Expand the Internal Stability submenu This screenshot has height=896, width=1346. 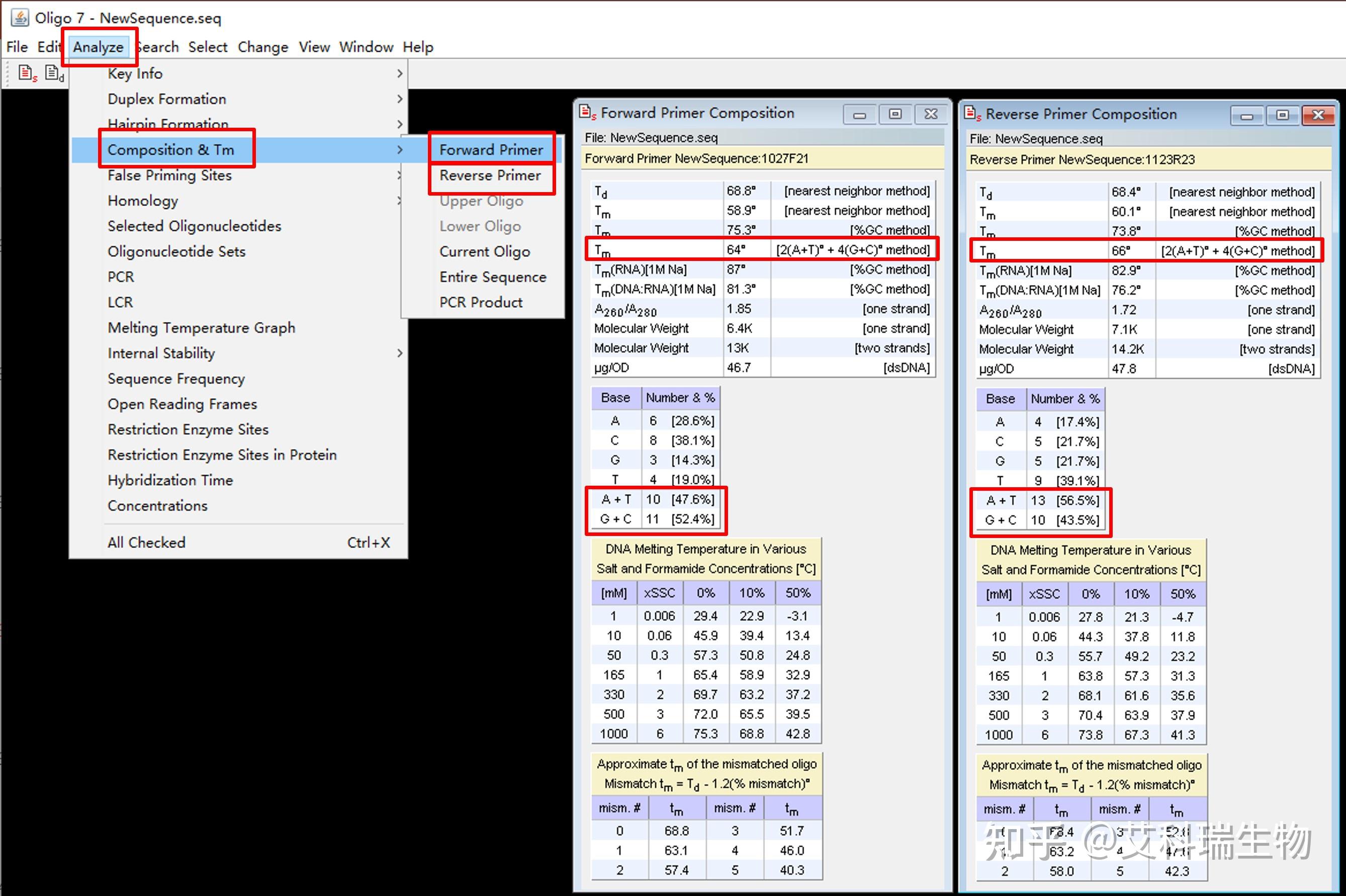point(238,353)
